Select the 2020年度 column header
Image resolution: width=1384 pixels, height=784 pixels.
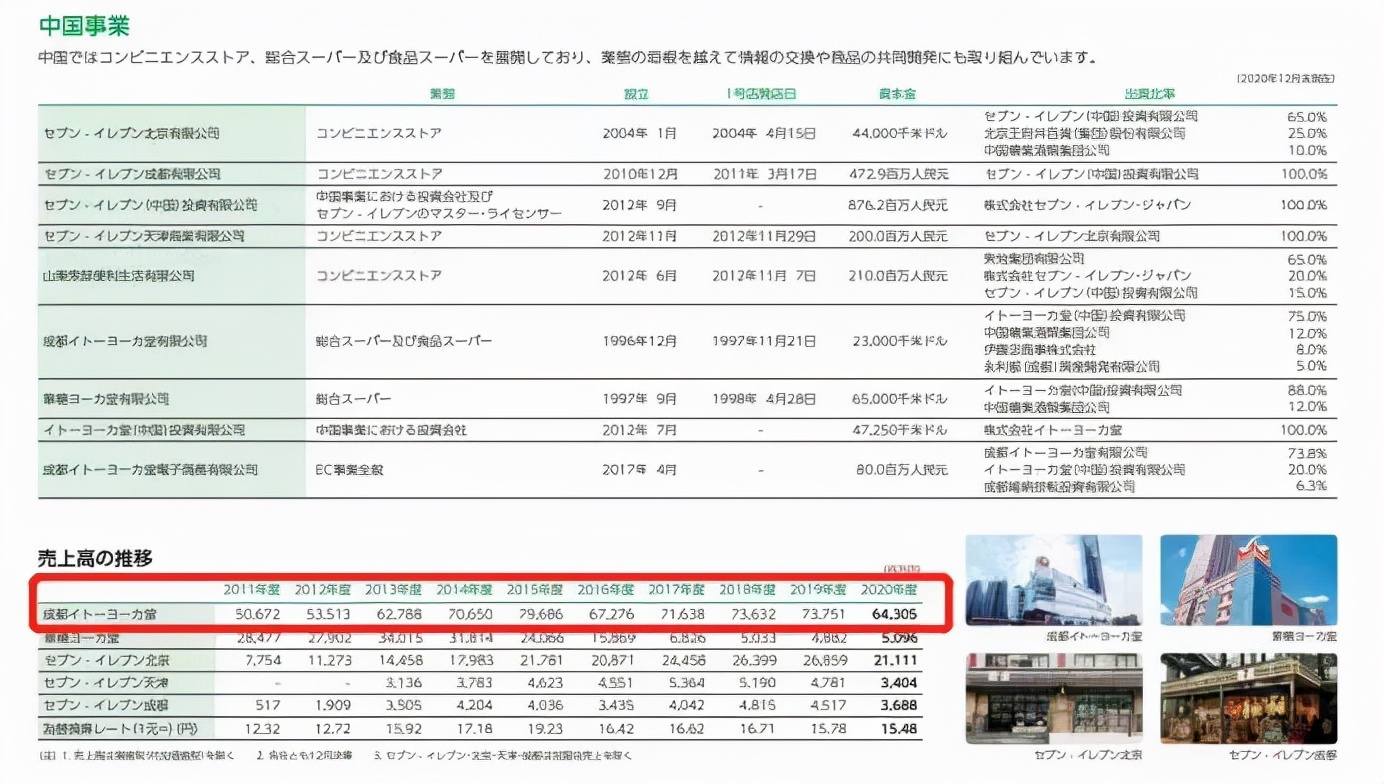(889, 590)
